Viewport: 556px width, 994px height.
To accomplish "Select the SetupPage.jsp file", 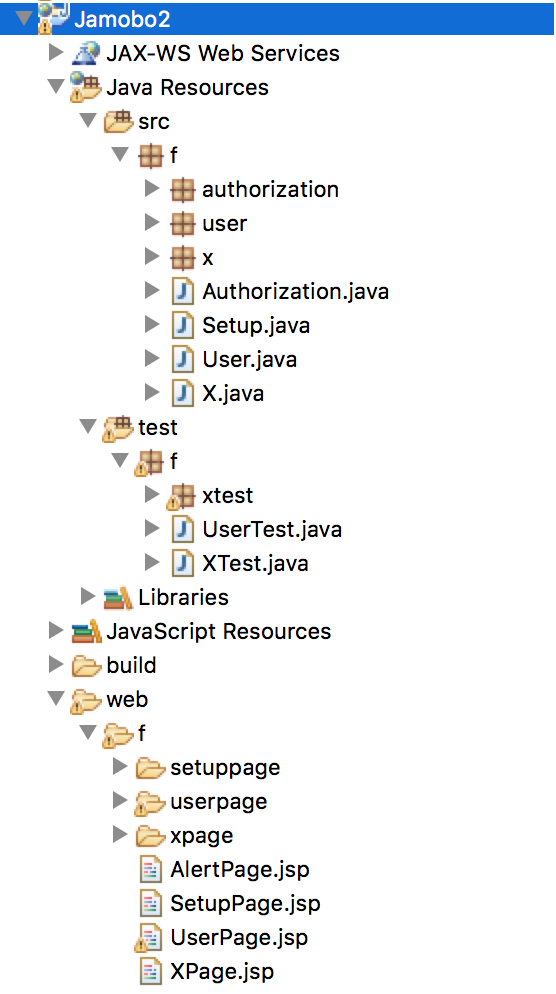I will [245, 903].
